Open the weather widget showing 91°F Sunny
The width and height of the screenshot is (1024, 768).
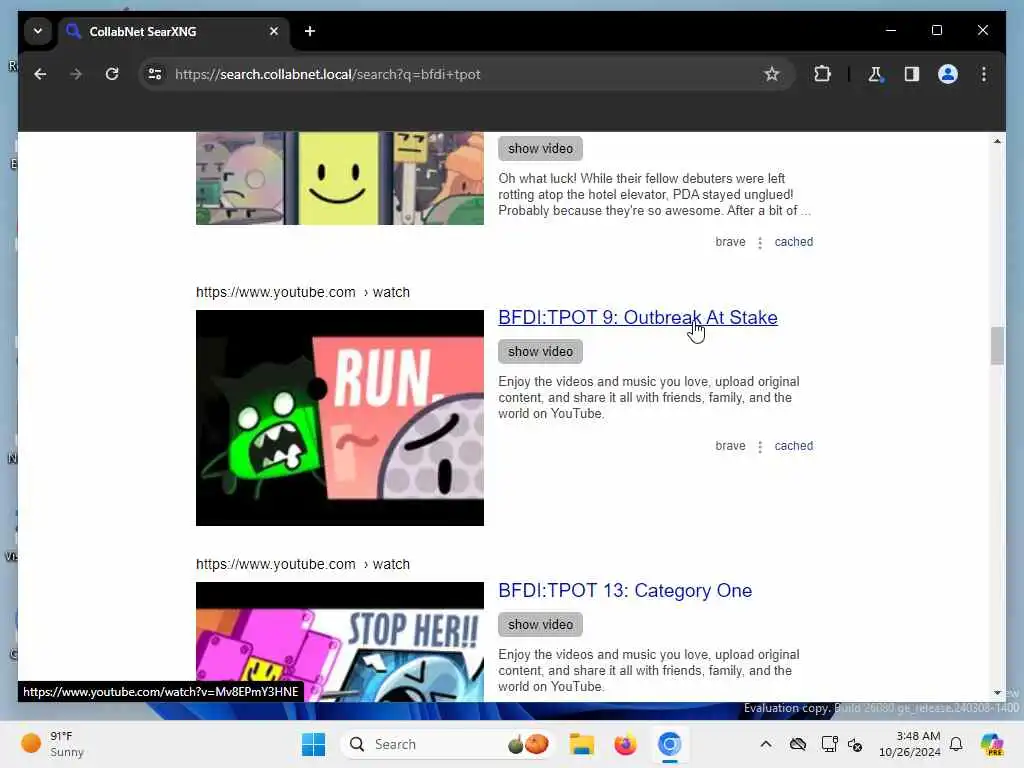tap(54, 744)
